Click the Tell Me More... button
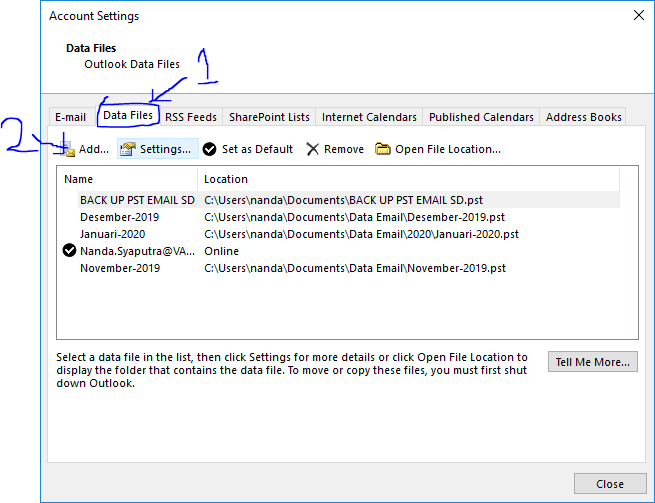Viewport: 655px width, 503px height. click(592, 362)
